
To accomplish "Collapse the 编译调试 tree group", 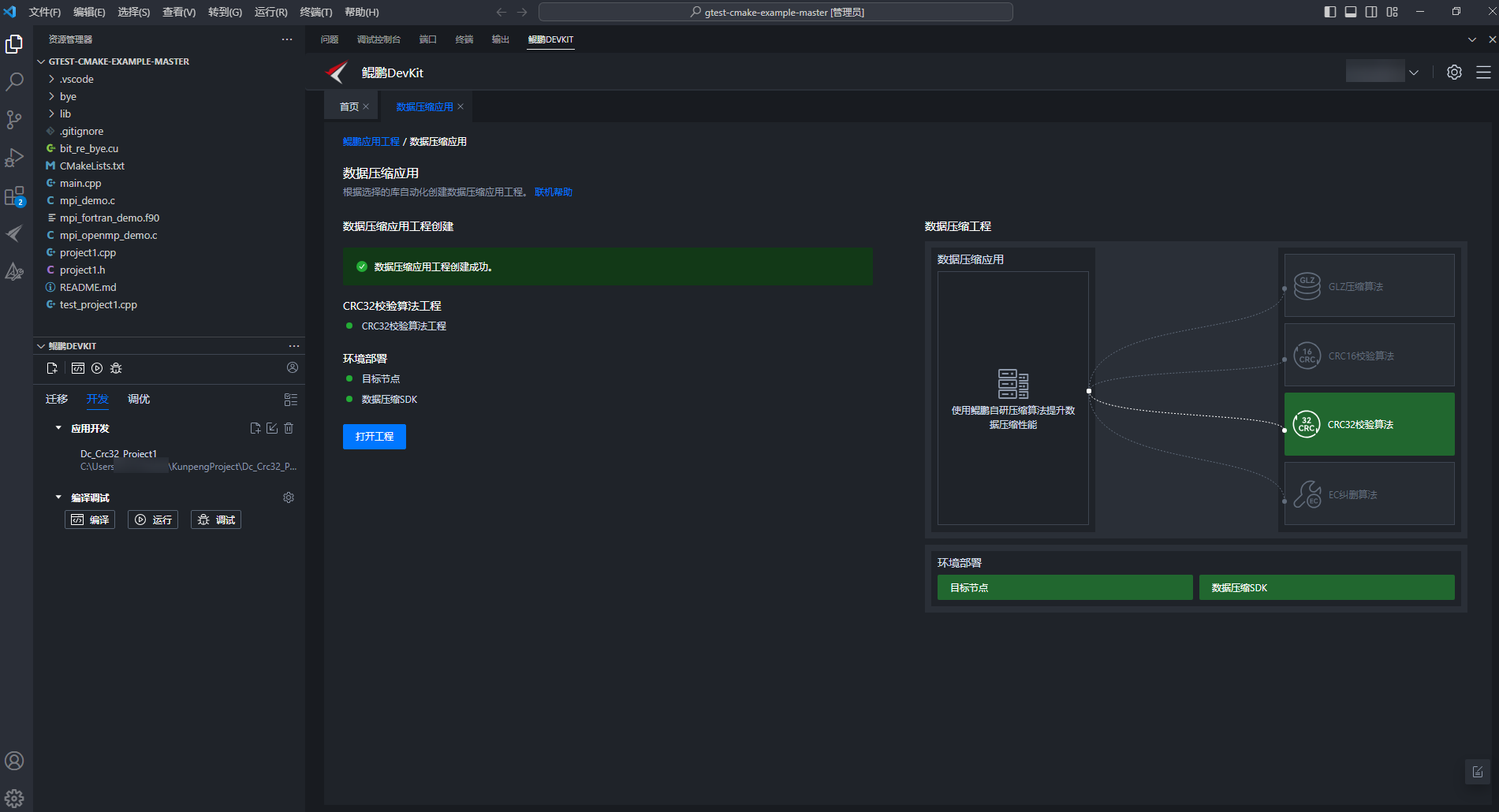I will click(x=58, y=497).
